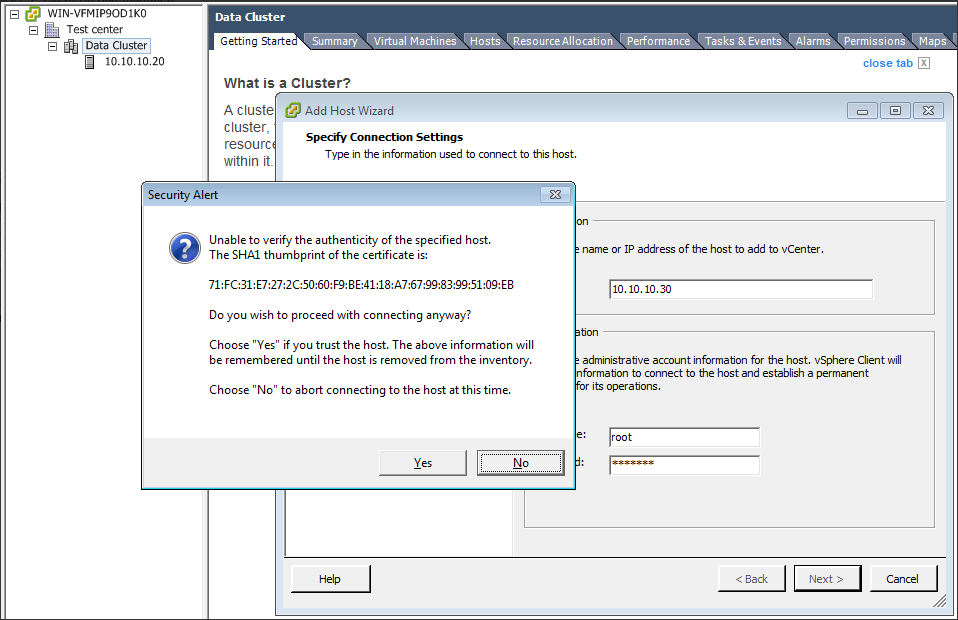The image size is (958, 620).
Task: Click the SHA1 thumbprint text 71:FC:31:E7
Action: click(x=361, y=285)
